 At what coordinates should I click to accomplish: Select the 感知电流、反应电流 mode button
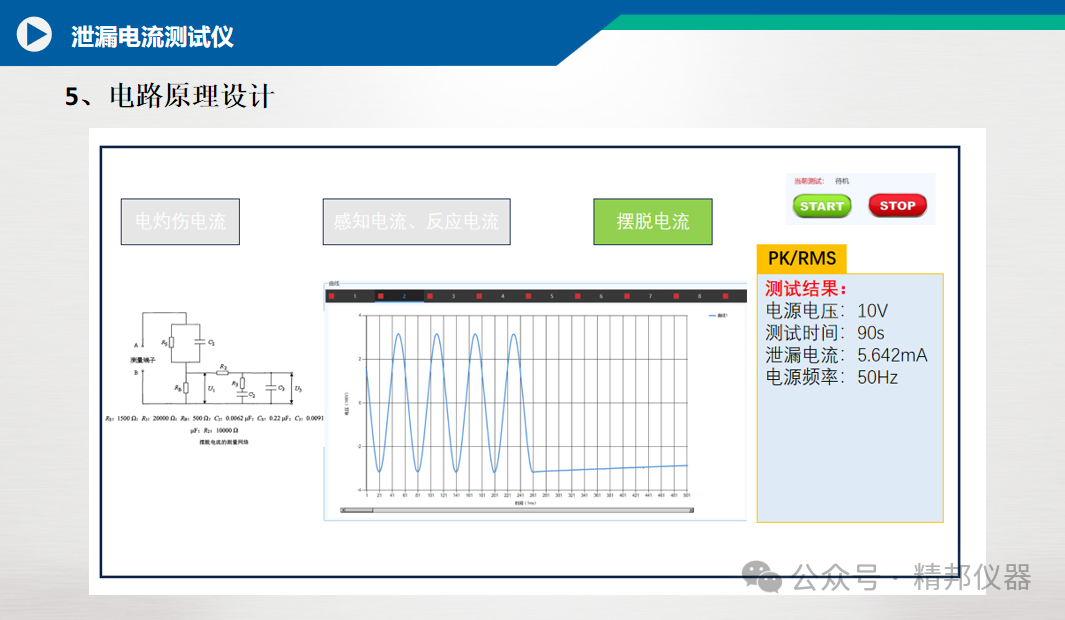coord(416,221)
